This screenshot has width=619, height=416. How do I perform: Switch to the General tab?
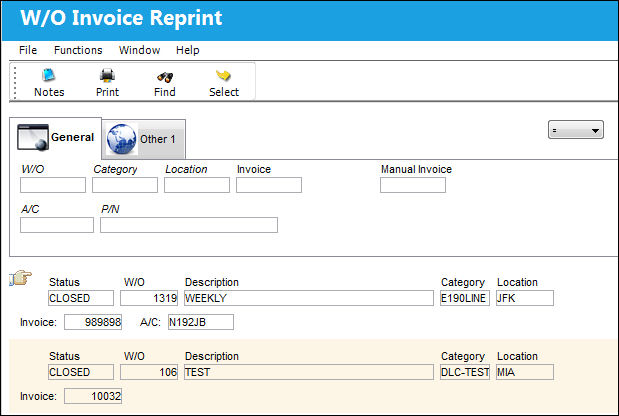click(x=55, y=137)
